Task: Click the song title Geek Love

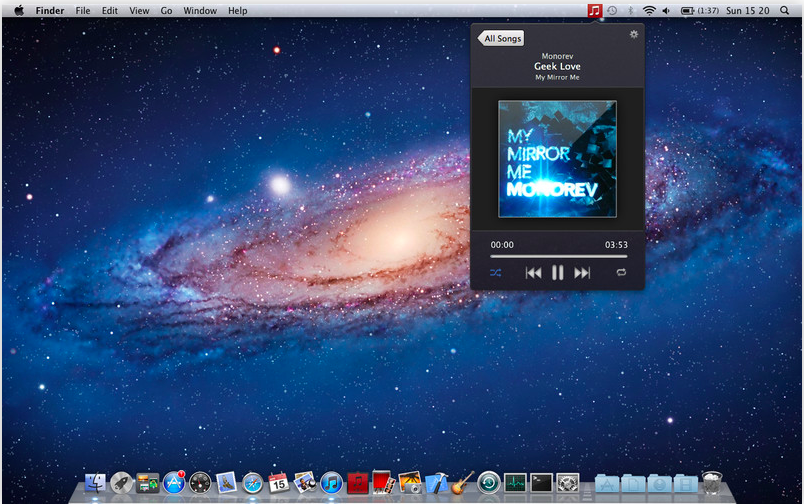Action: [557, 66]
